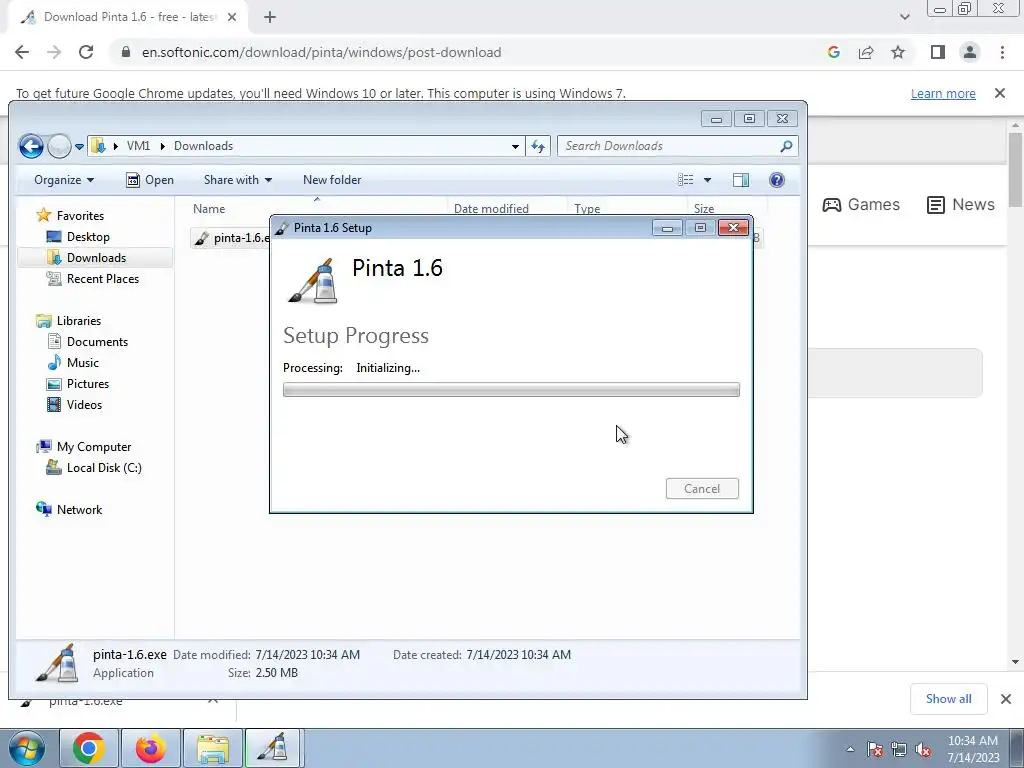Share this page using the share icon
Image resolution: width=1024 pixels, height=768 pixels.
pyautogui.click(x=866, y=52)
